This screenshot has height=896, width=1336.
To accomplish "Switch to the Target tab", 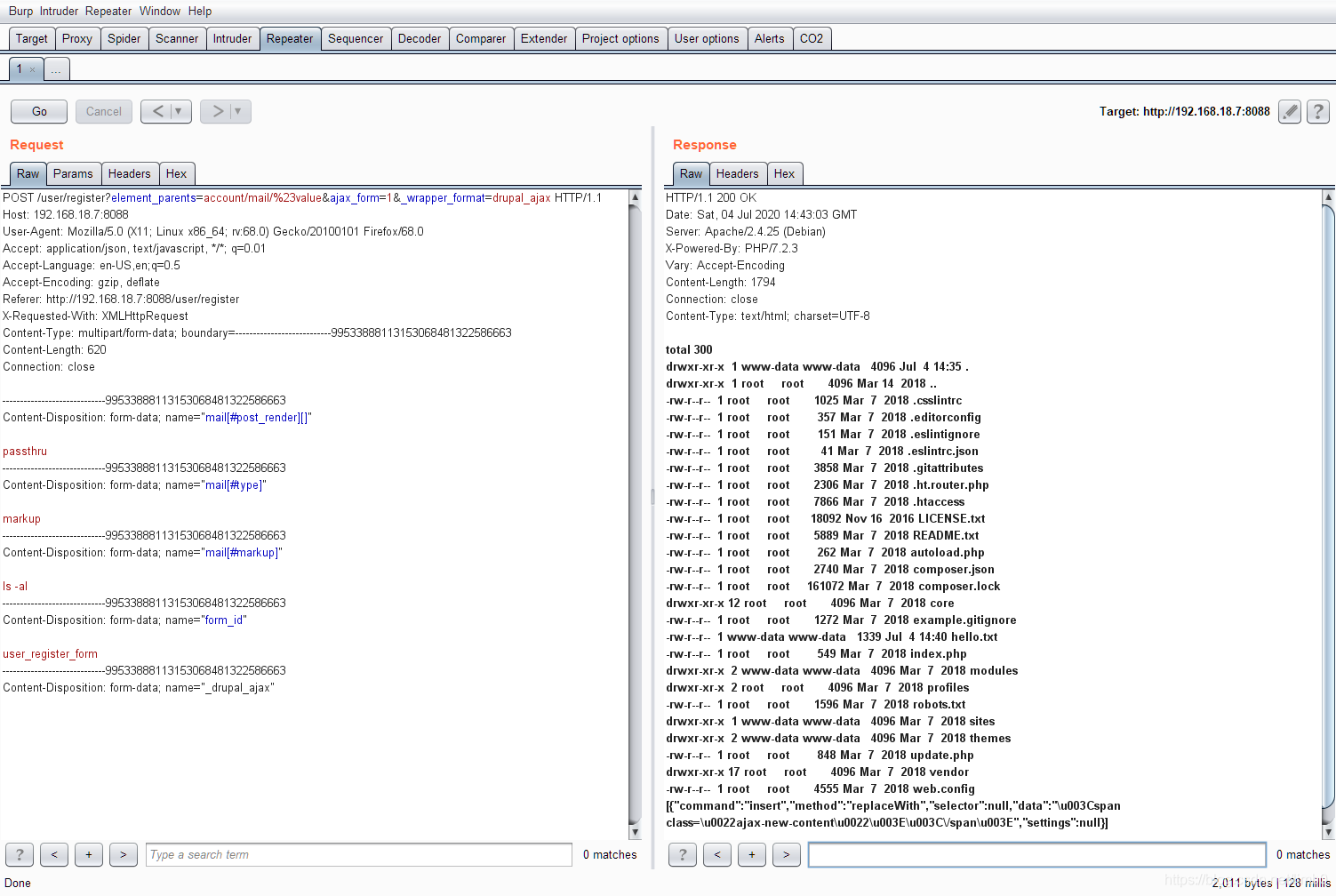I will 31,38.
